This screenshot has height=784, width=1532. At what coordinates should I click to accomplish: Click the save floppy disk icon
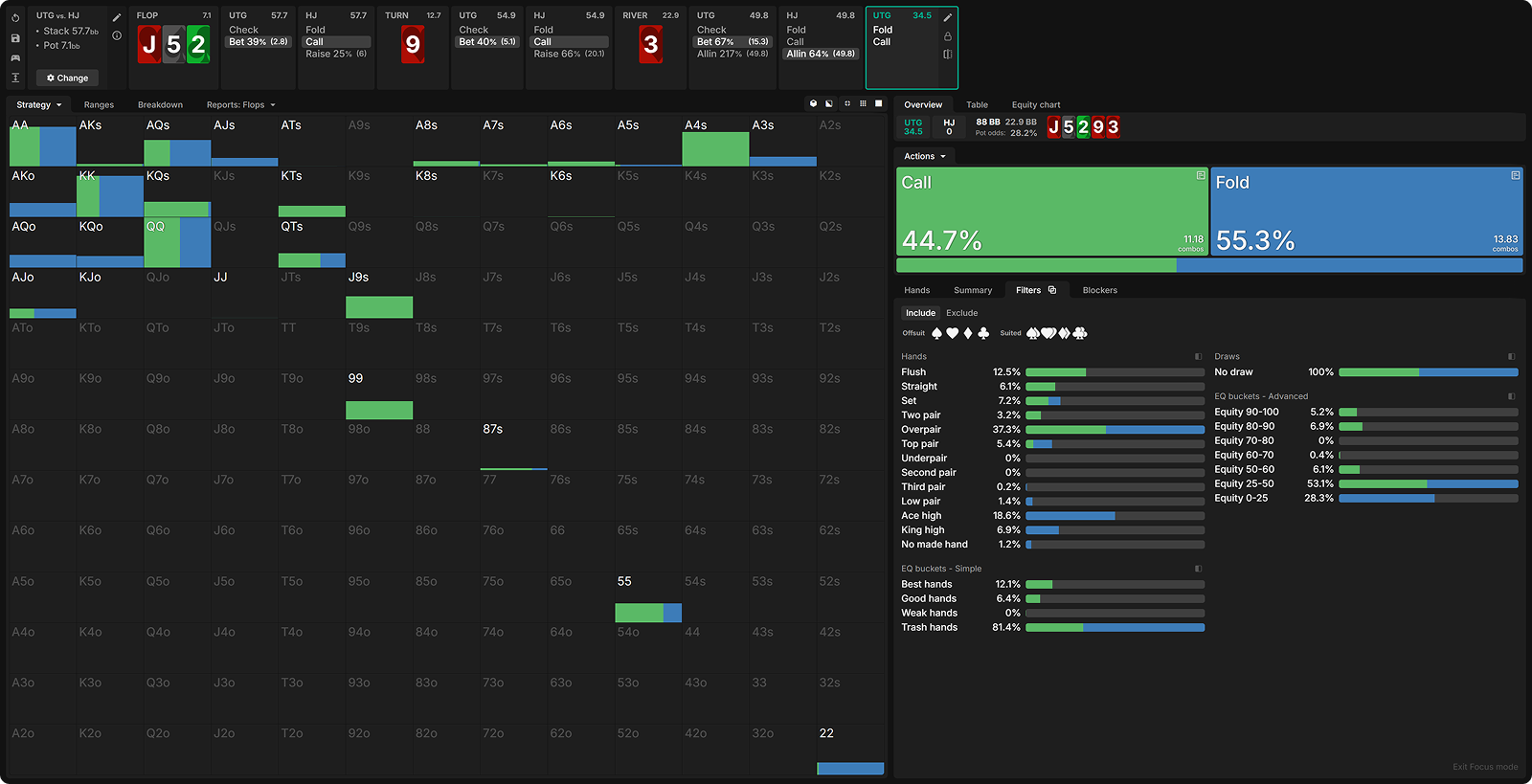click(x=15, y=38)
